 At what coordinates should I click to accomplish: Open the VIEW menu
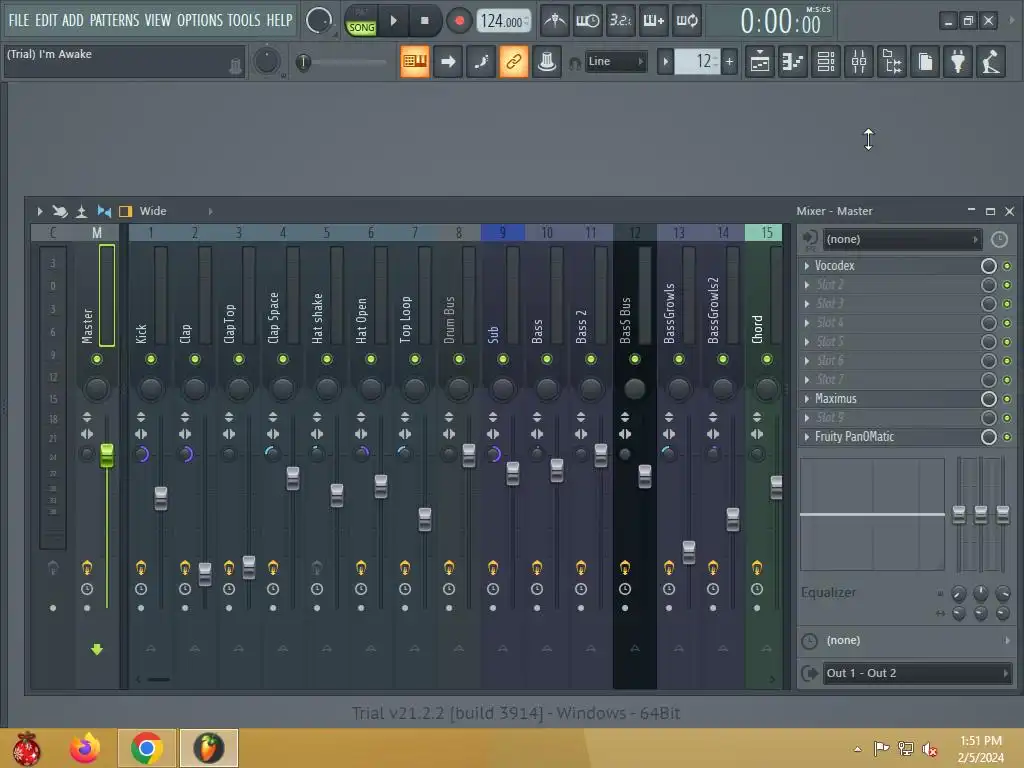click(x=157, y=20)
